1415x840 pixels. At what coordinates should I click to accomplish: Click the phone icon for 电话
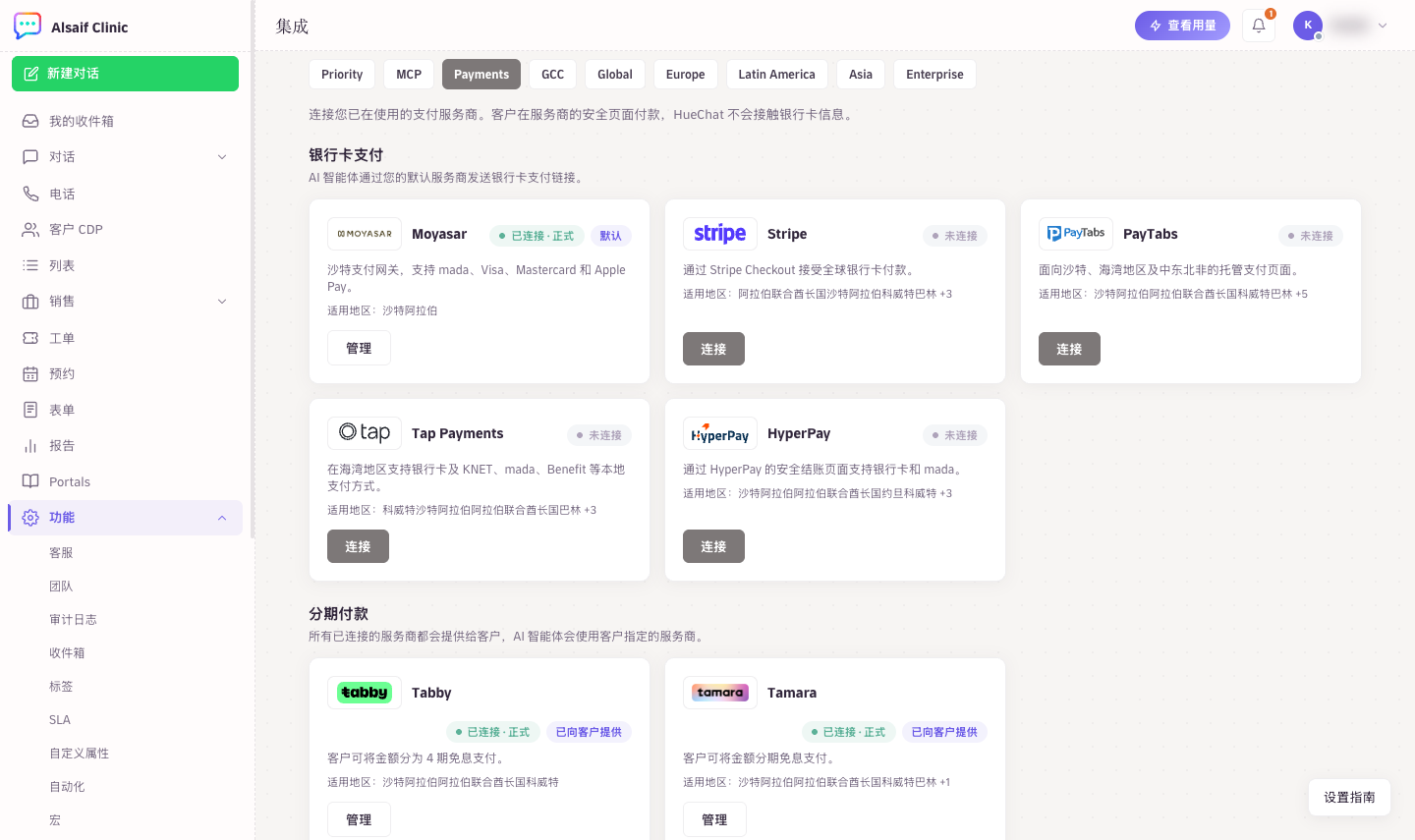(x=30, y=194)
